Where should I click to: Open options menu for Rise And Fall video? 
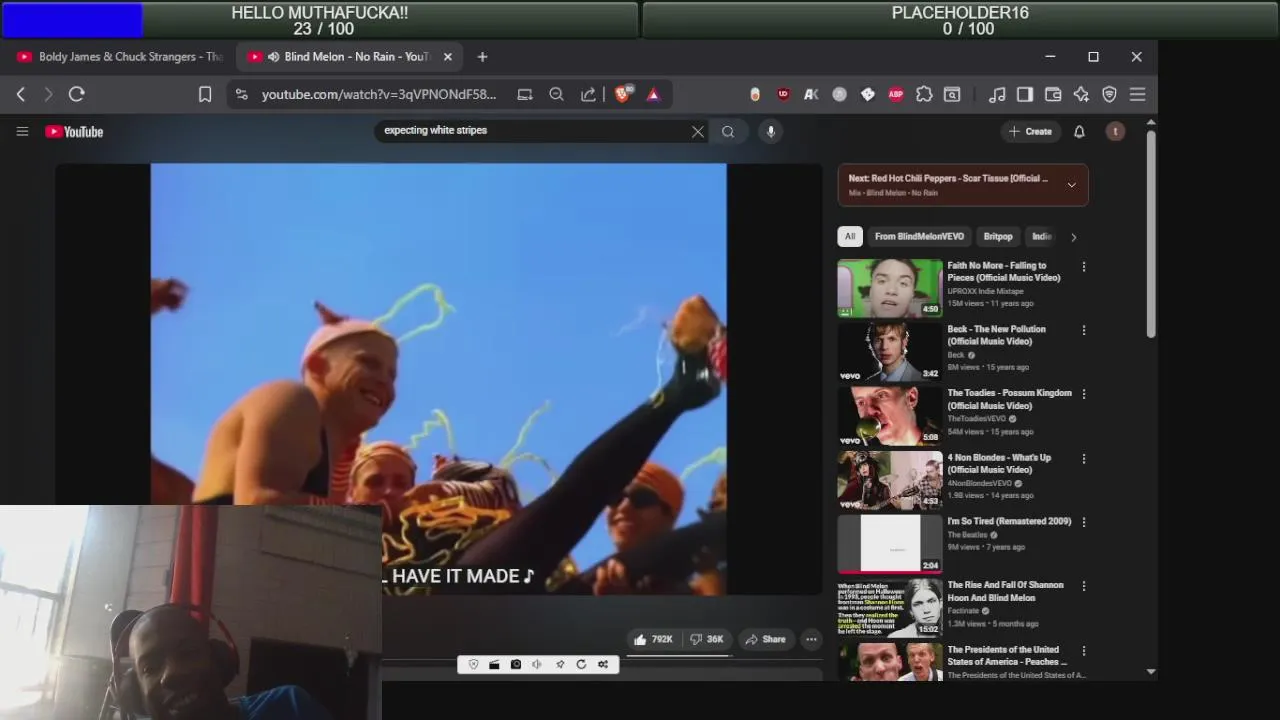point(1083,586)
